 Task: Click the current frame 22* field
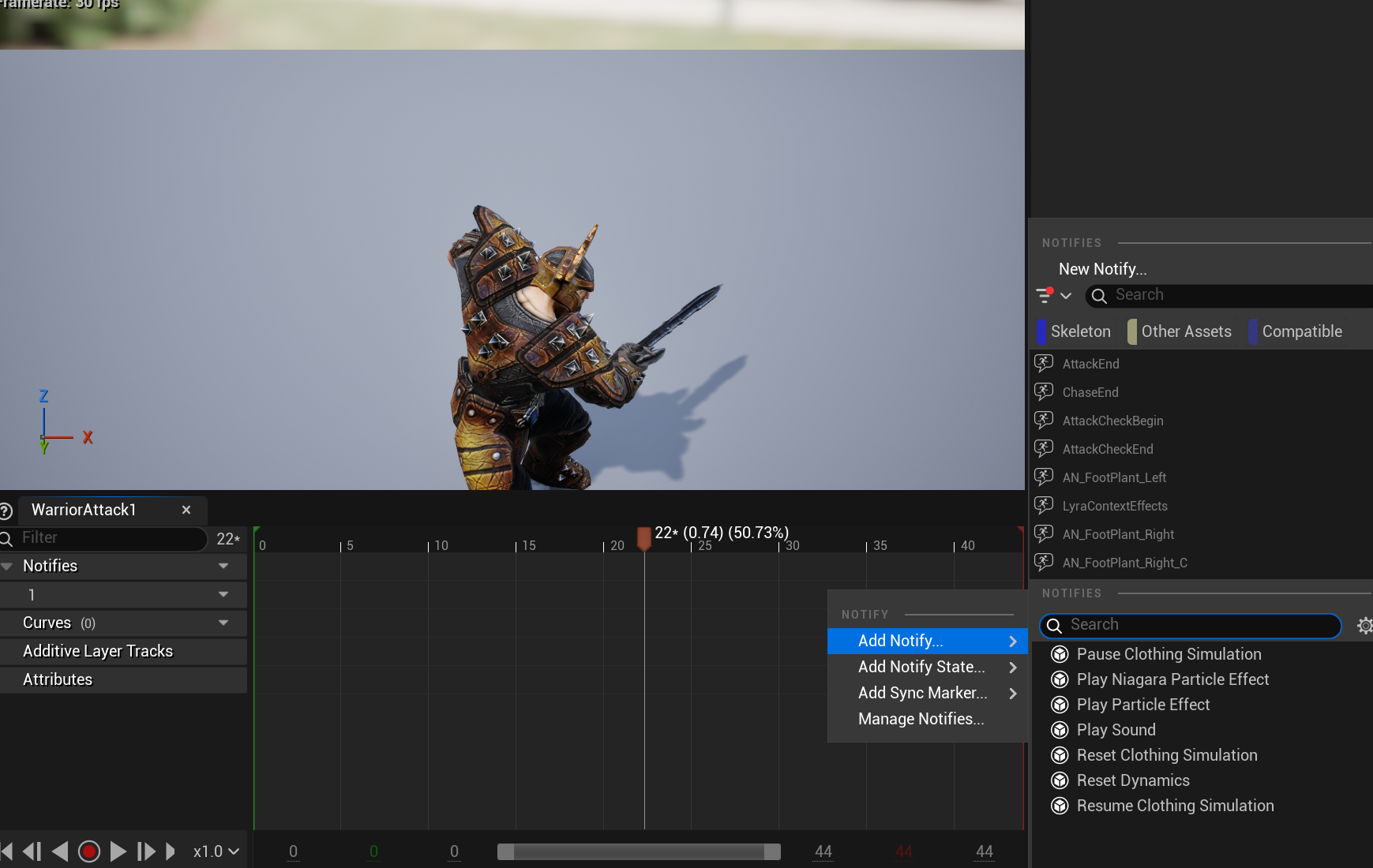coord(228,539)
